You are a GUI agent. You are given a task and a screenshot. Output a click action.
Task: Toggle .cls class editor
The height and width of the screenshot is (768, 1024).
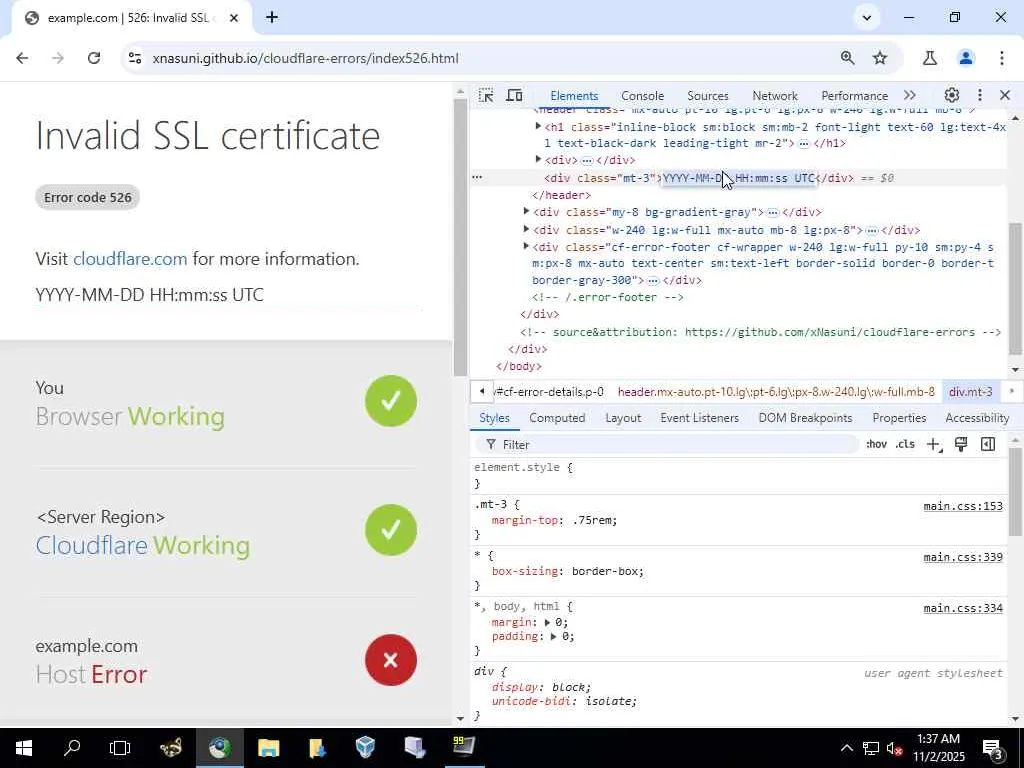pyautogui.click(x=905, y=445)
